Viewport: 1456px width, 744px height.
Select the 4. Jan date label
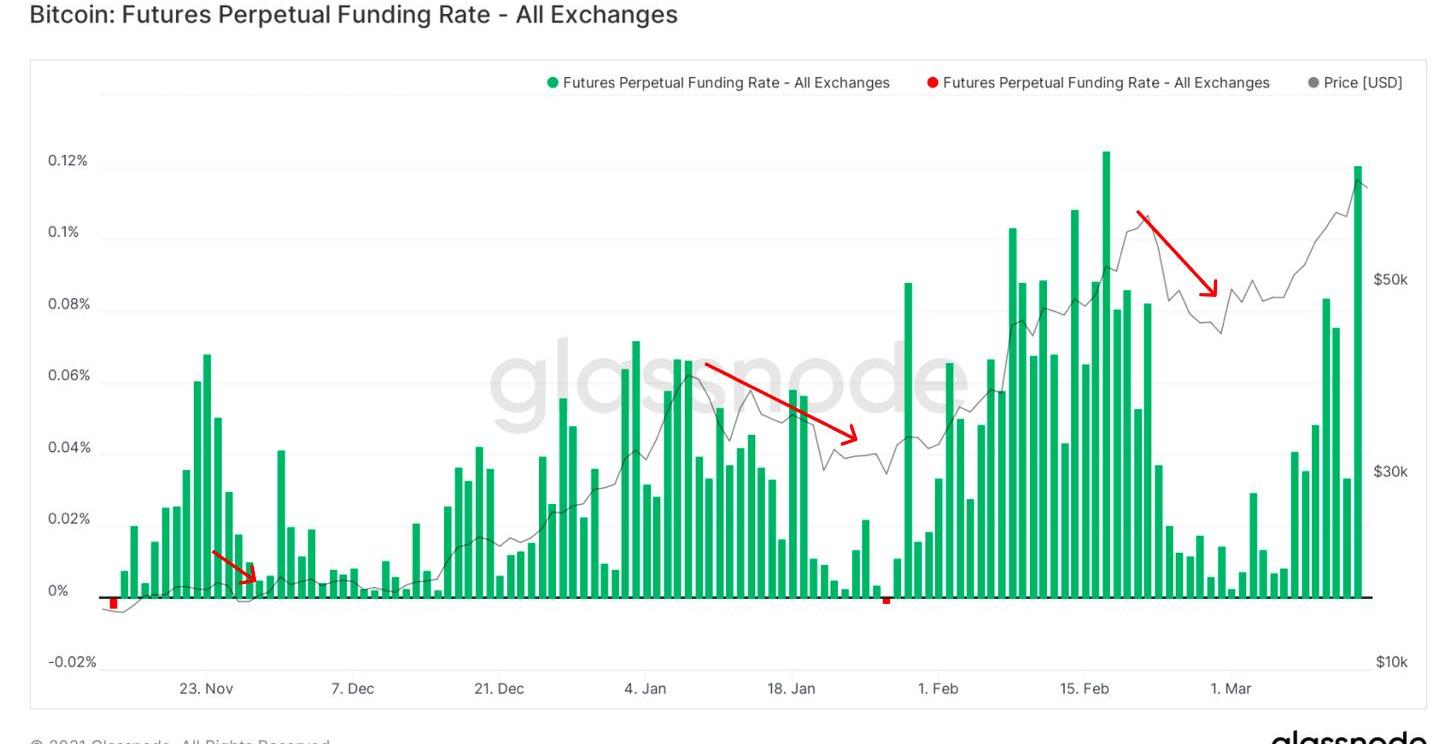tap(645, 689)
